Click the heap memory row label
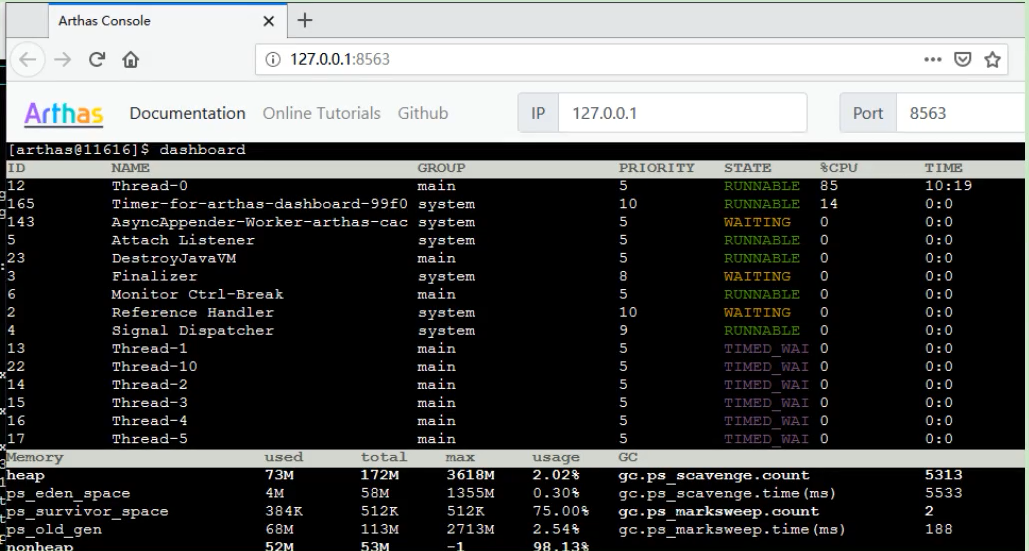Image resolution: width=1029 pixels, height=551 pixels. [26, 475]
